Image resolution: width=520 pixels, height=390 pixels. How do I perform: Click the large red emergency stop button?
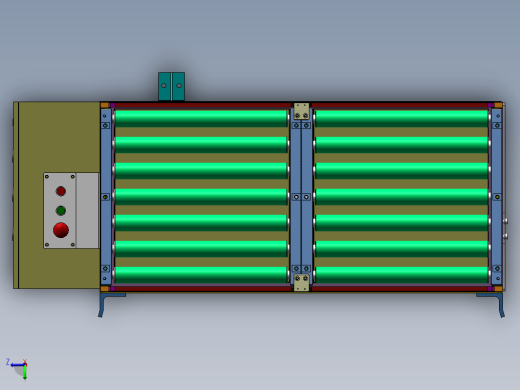coord(61,230)
